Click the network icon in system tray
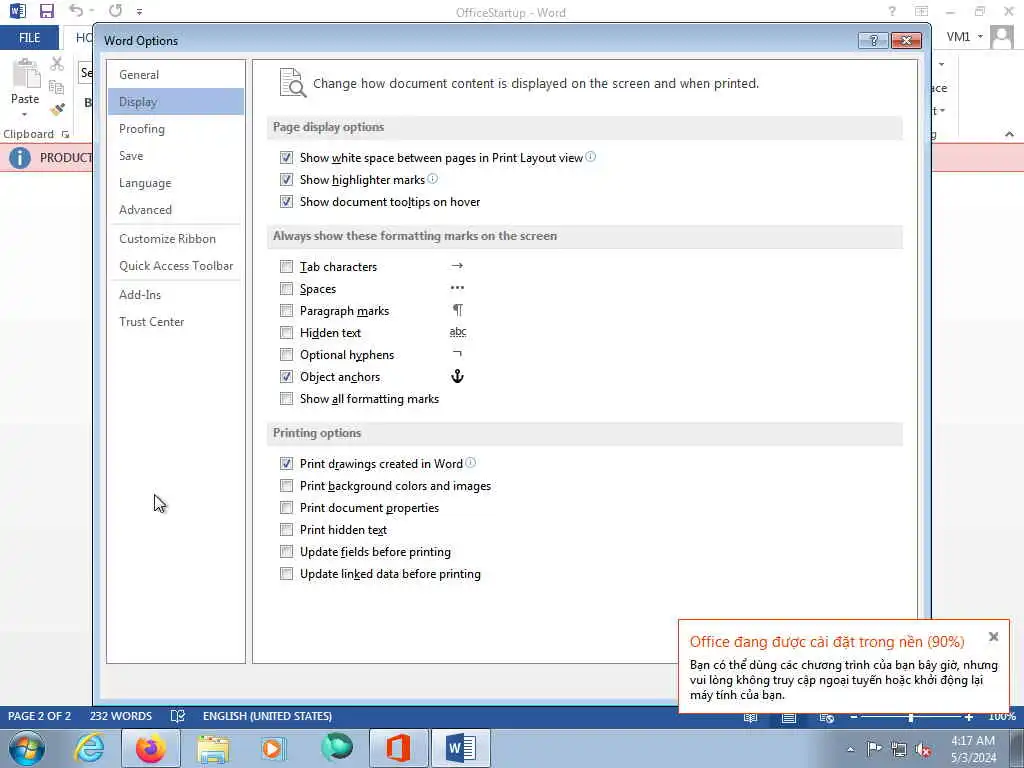Image resolution: width=1024 pixels, height=768 pixels. pos(899,749)
